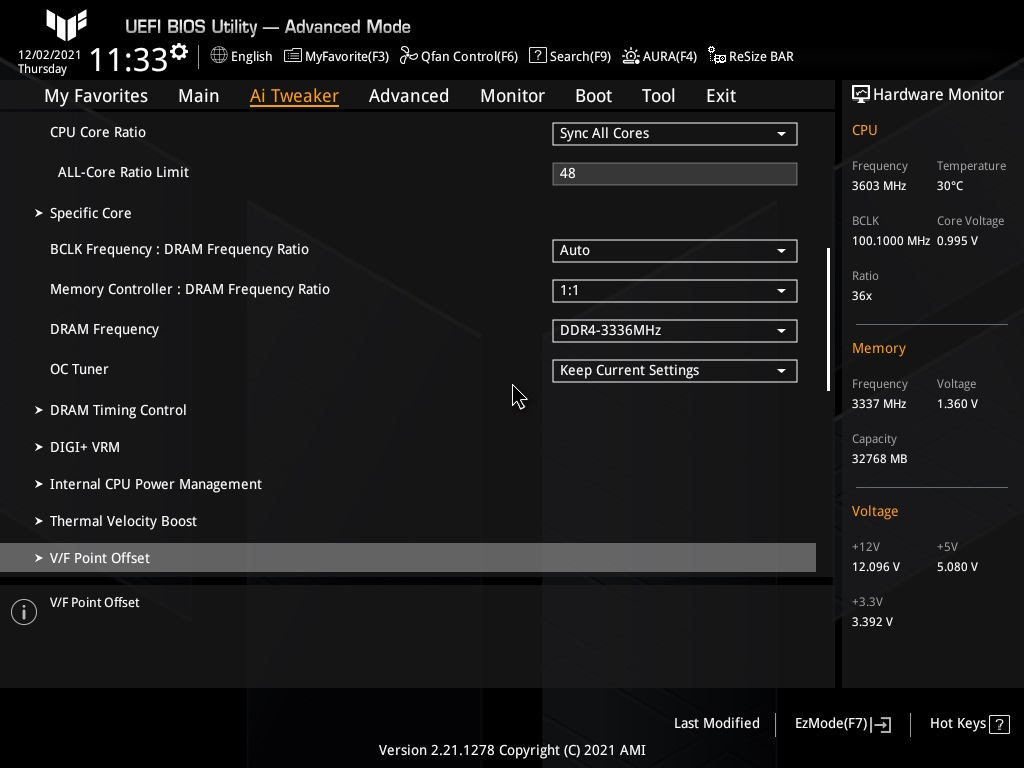Click the 12/02/2021 date text
Image resolution: width=1024 pixels, height=768 pixels.
(x=50, y=55)
